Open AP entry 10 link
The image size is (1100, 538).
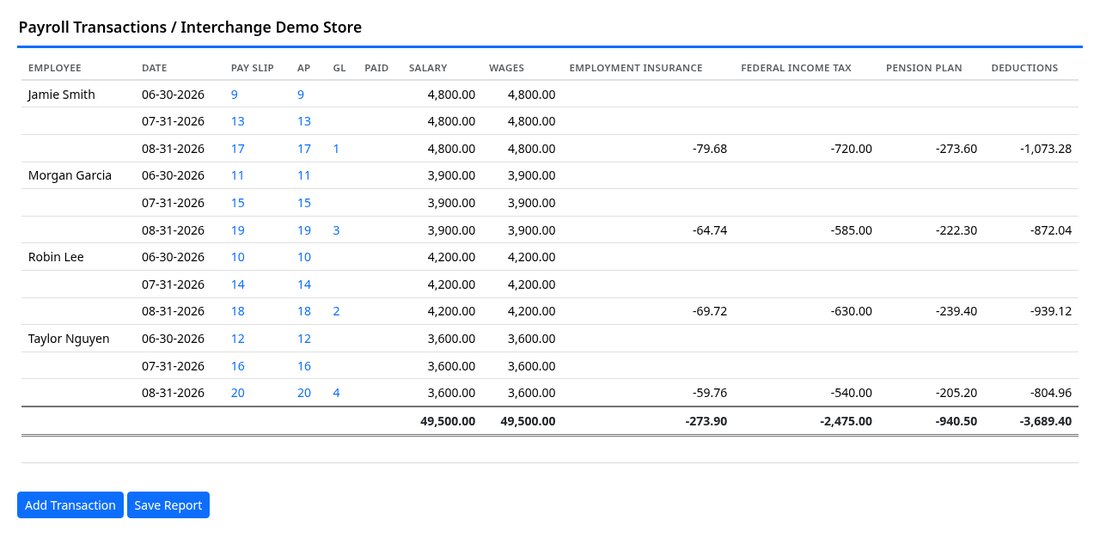tap(304, 257)
